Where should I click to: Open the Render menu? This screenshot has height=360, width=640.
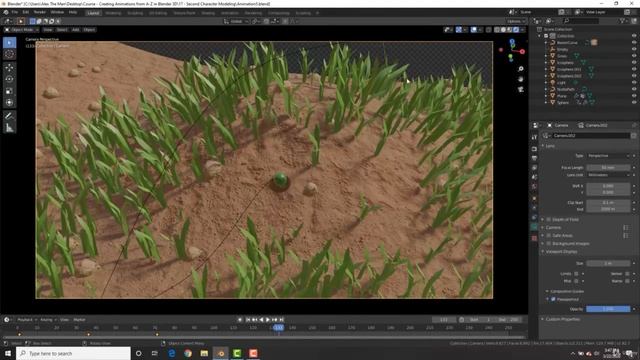pos(40,13)
